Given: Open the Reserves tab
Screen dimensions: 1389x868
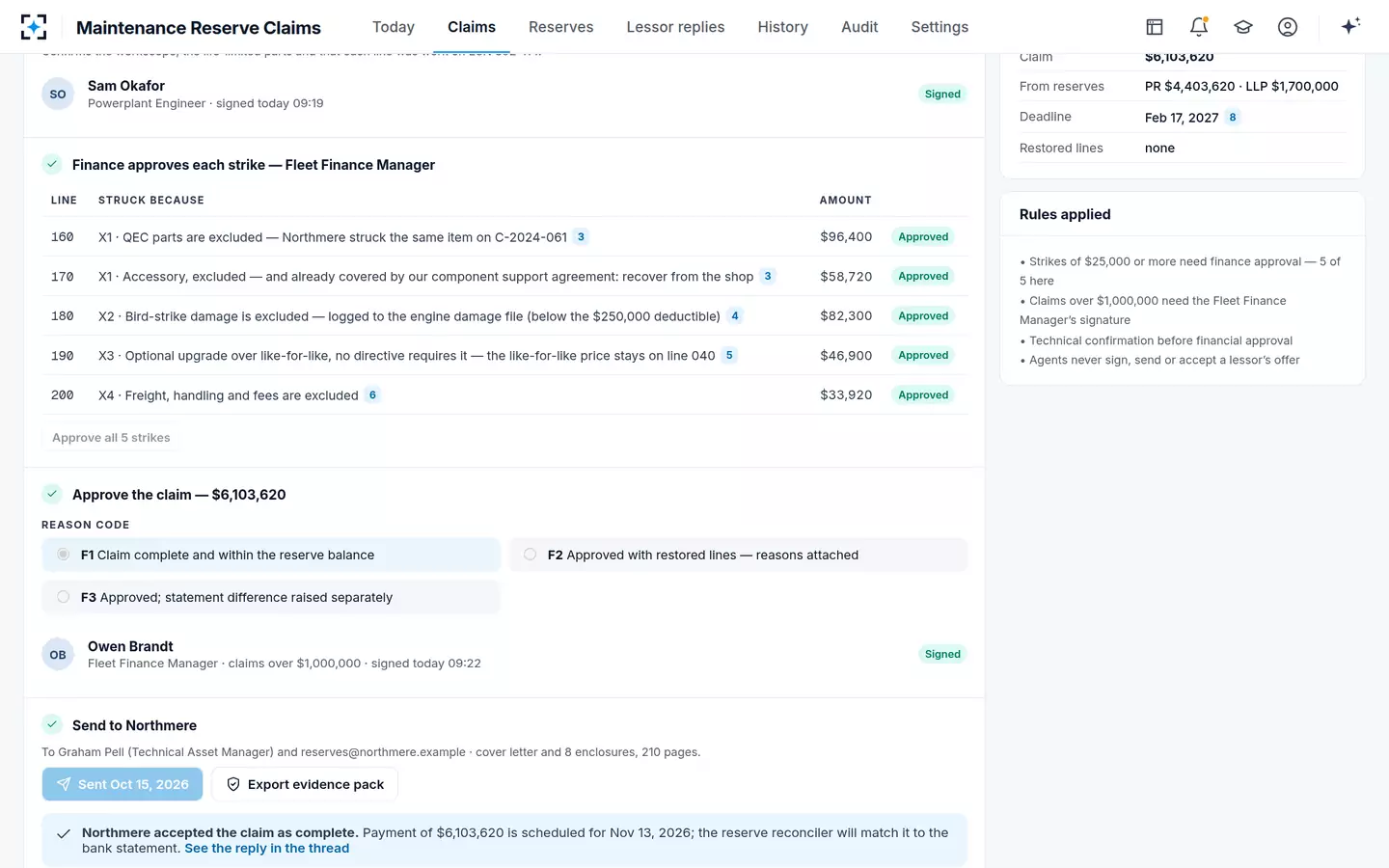Looking at the screenshot, I should pyautogui.click(x=561, y=27).
